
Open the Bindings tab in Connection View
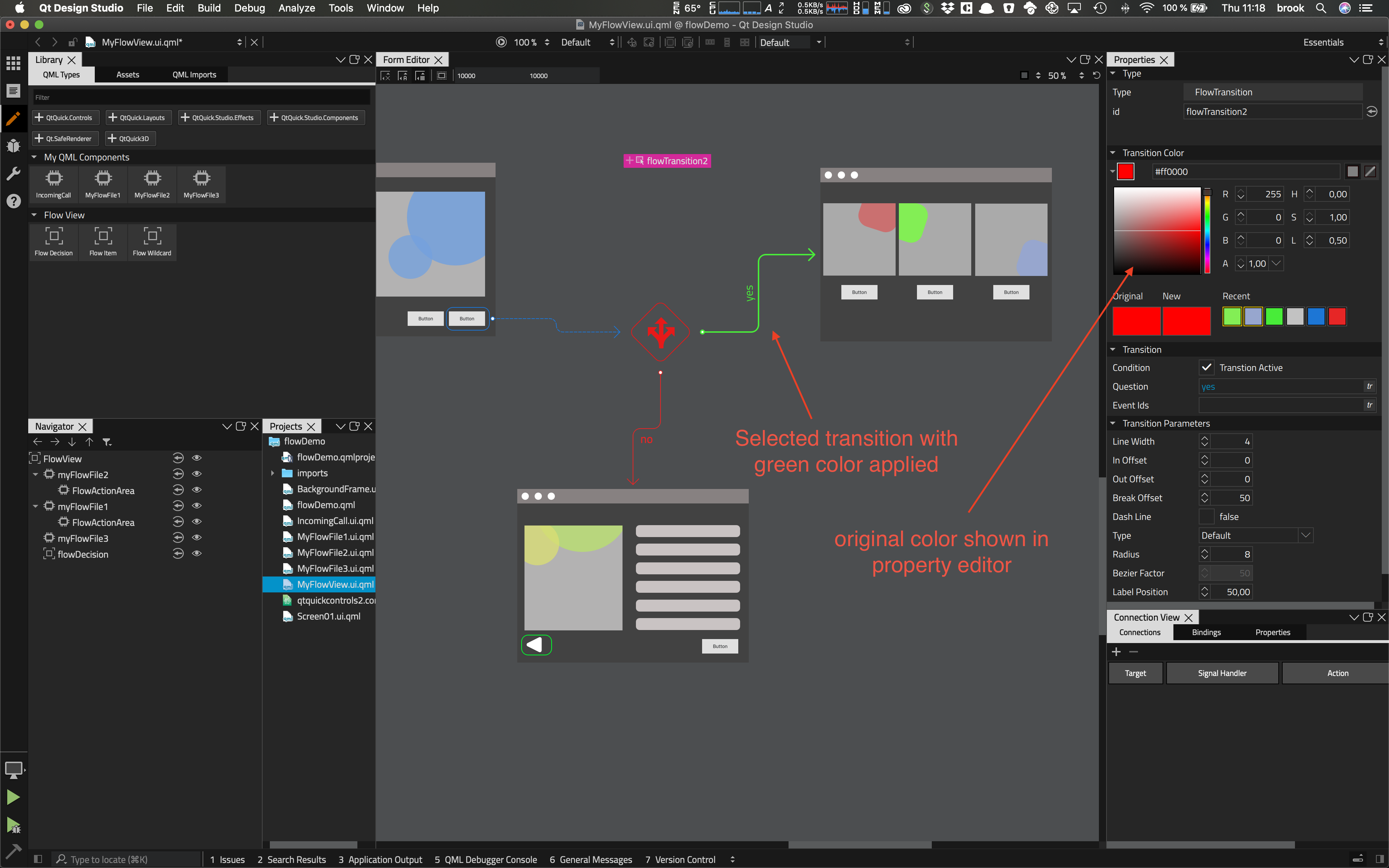(1206, 632)
